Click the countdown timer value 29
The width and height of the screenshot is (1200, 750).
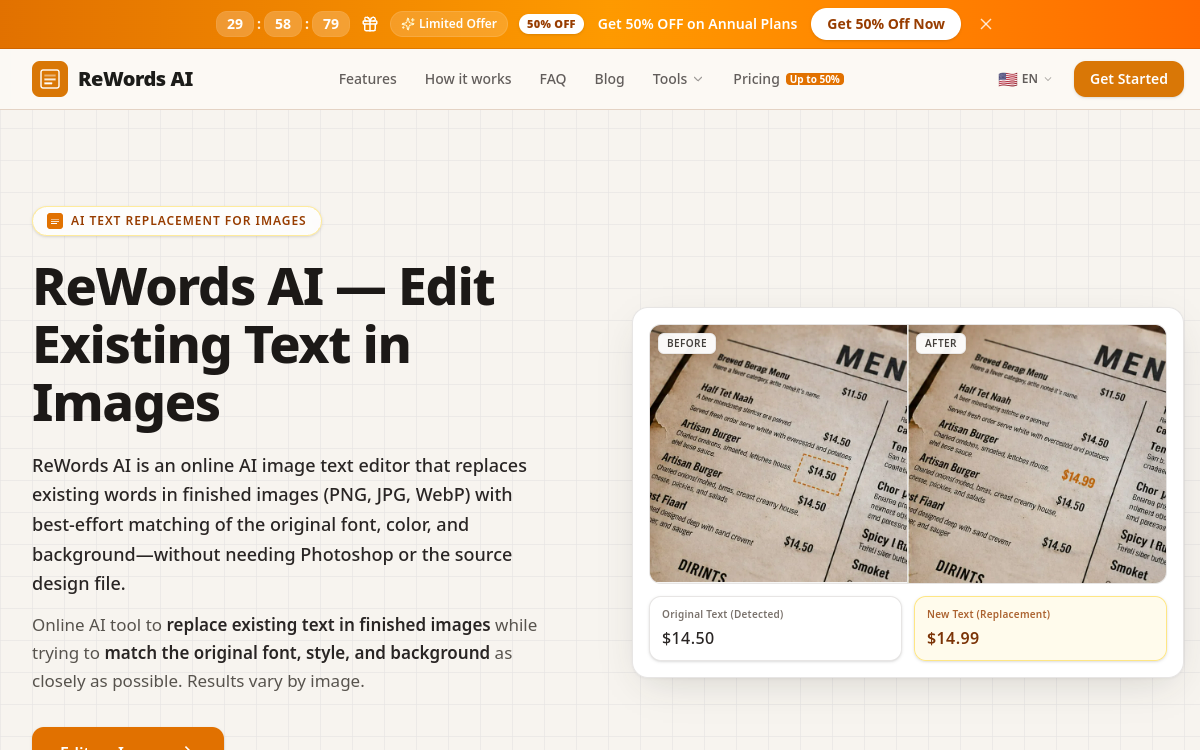235,24
